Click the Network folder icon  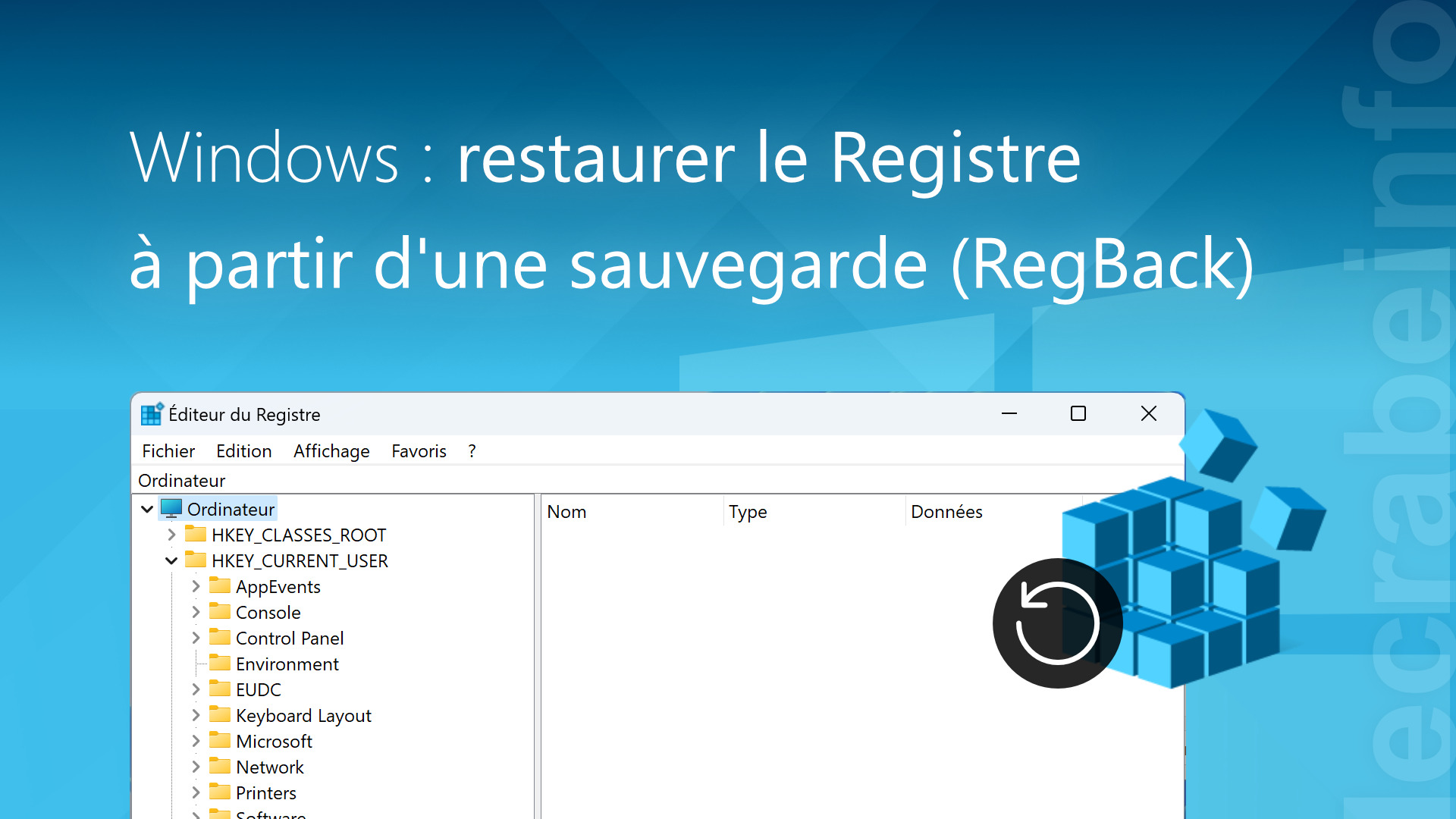click(220, 766)
